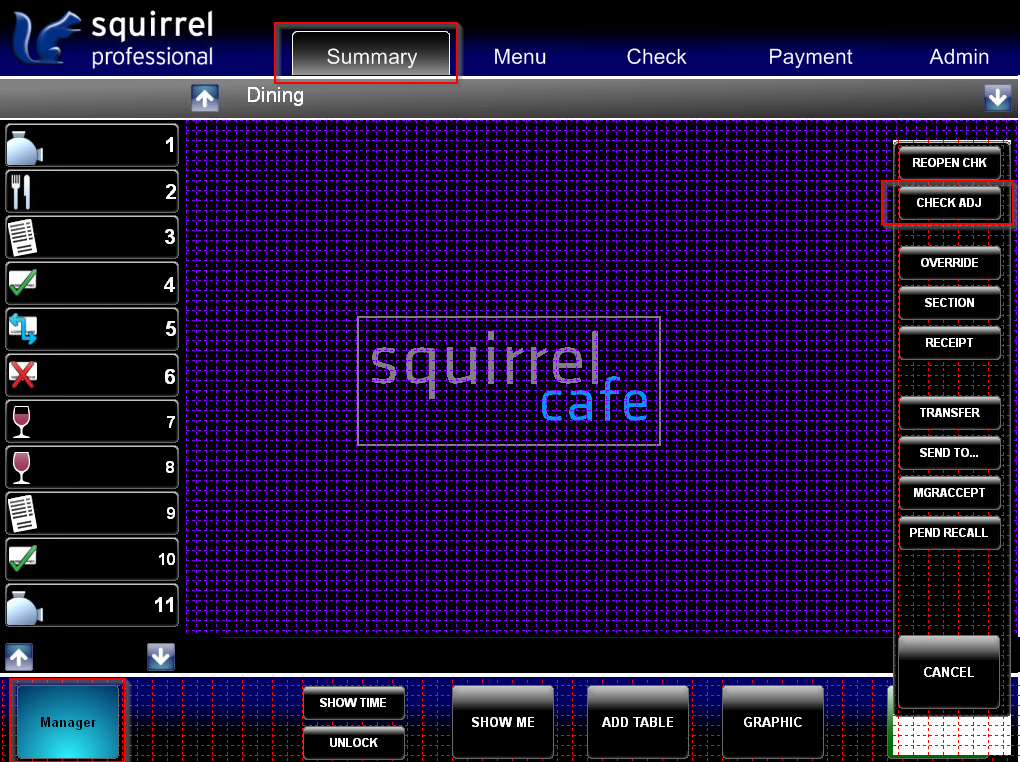This screenshot has width=1020, height=762.
Task: Click the REOPEN CHK button
Action: (x=949, y=163)
